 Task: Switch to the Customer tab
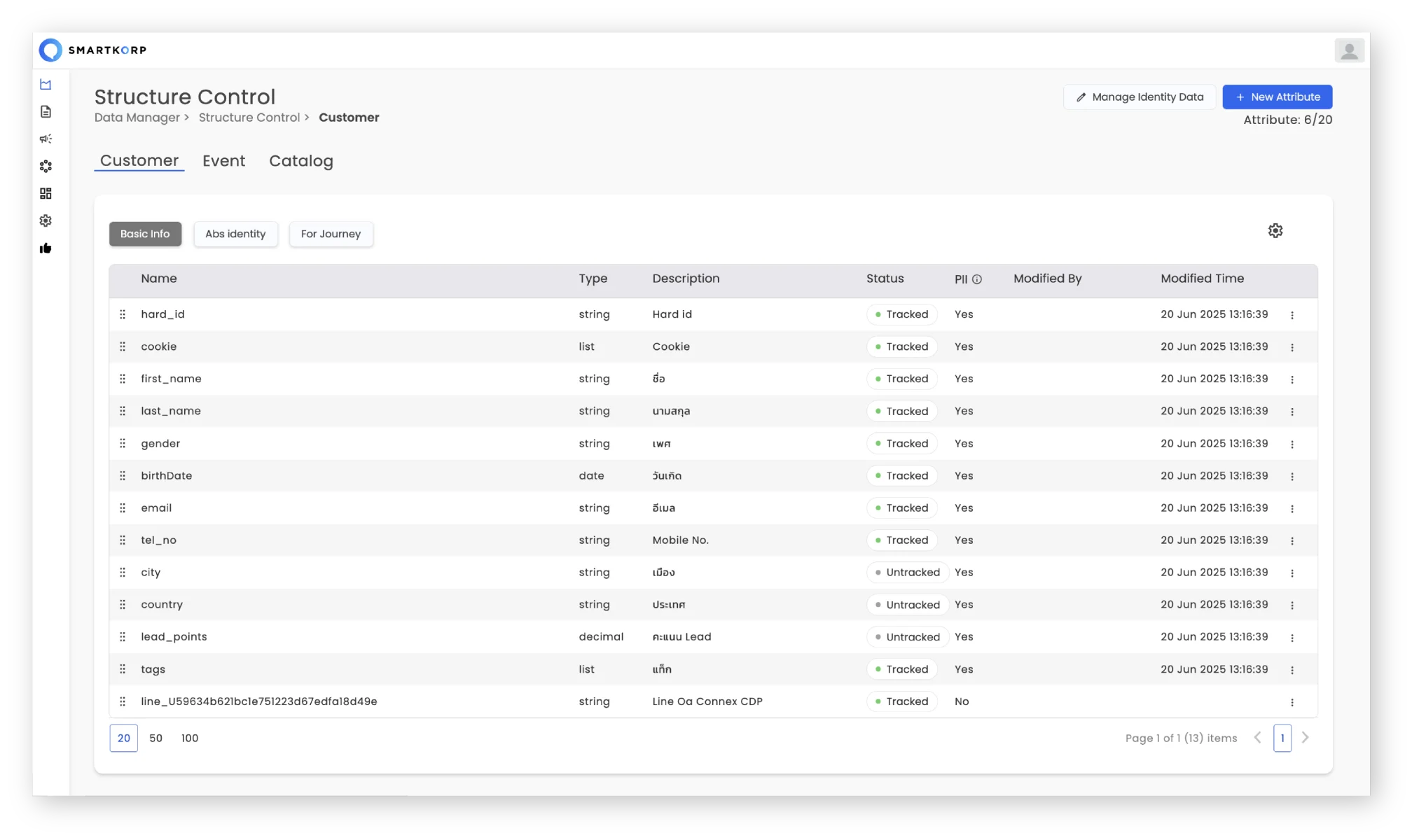(x=139, y=160)
